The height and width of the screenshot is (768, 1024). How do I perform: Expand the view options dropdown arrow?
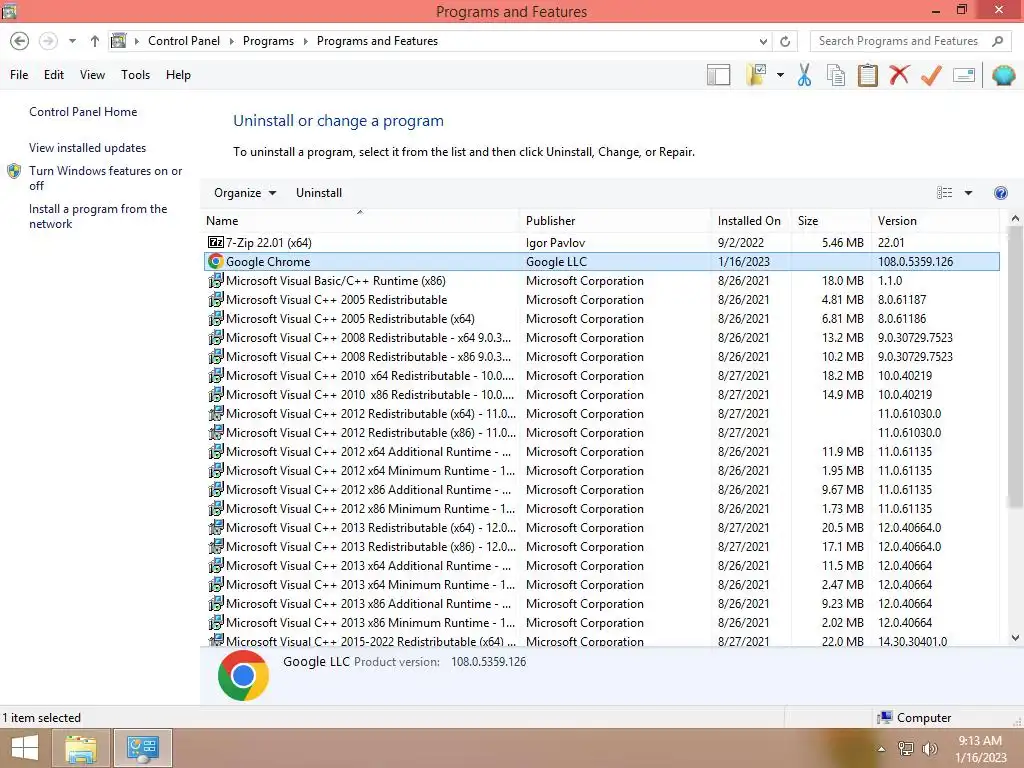pos(968,193)
